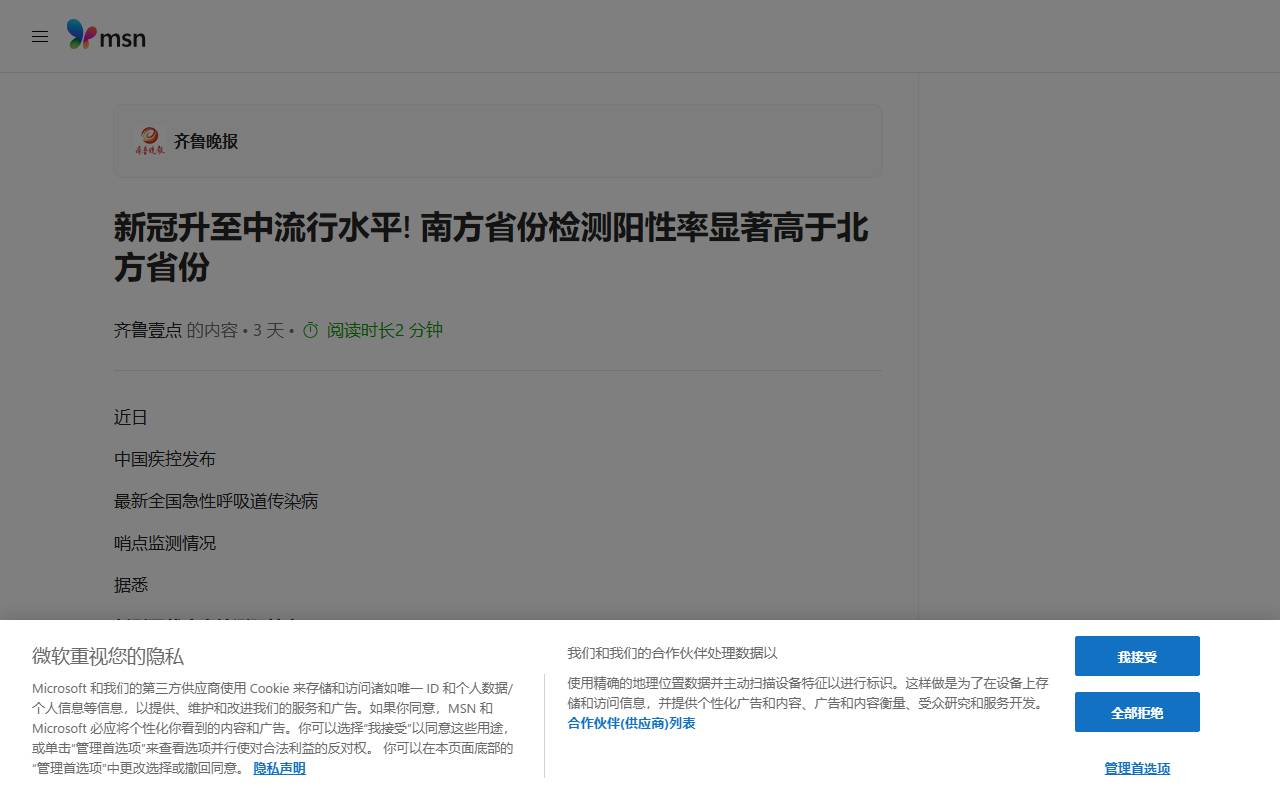Click the paragraph text 中国疾控发布
The height and width of the screenshot is (800, 1280).
pos(165,459)
